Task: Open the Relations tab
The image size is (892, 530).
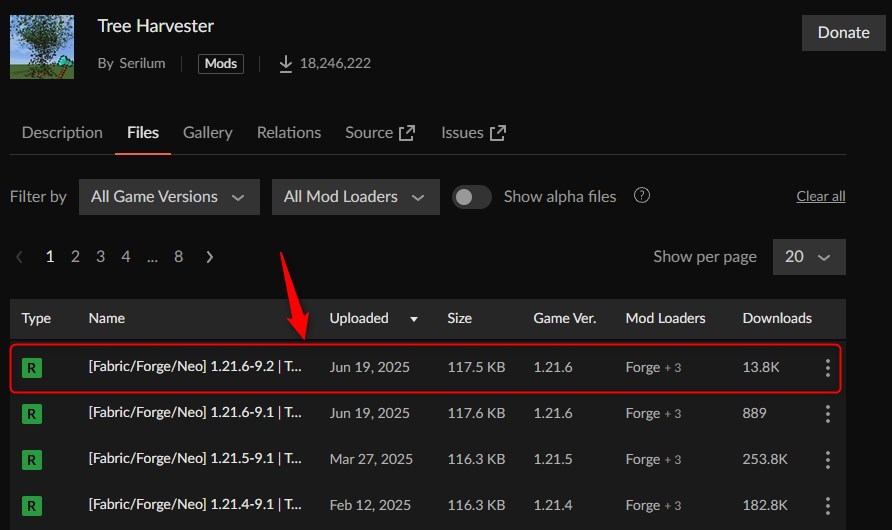Action: coord(289,132)
